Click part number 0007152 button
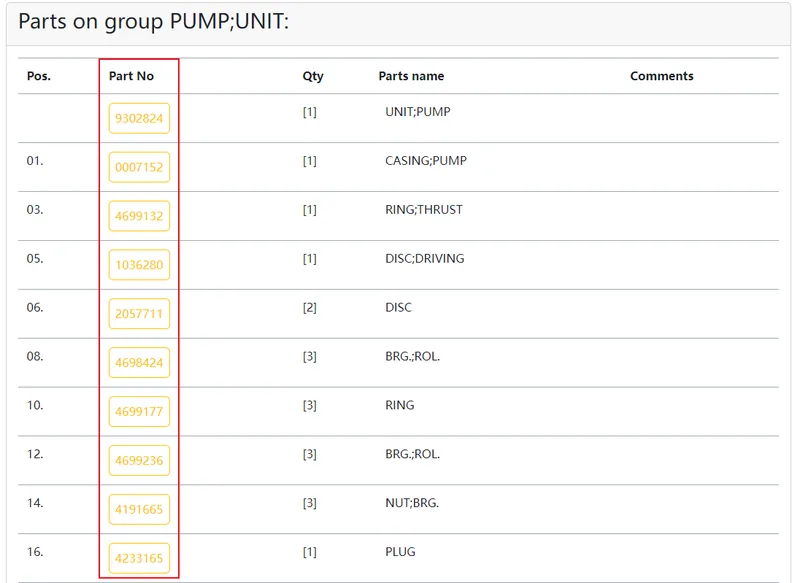The image size is (800, 583). [139, 167]
